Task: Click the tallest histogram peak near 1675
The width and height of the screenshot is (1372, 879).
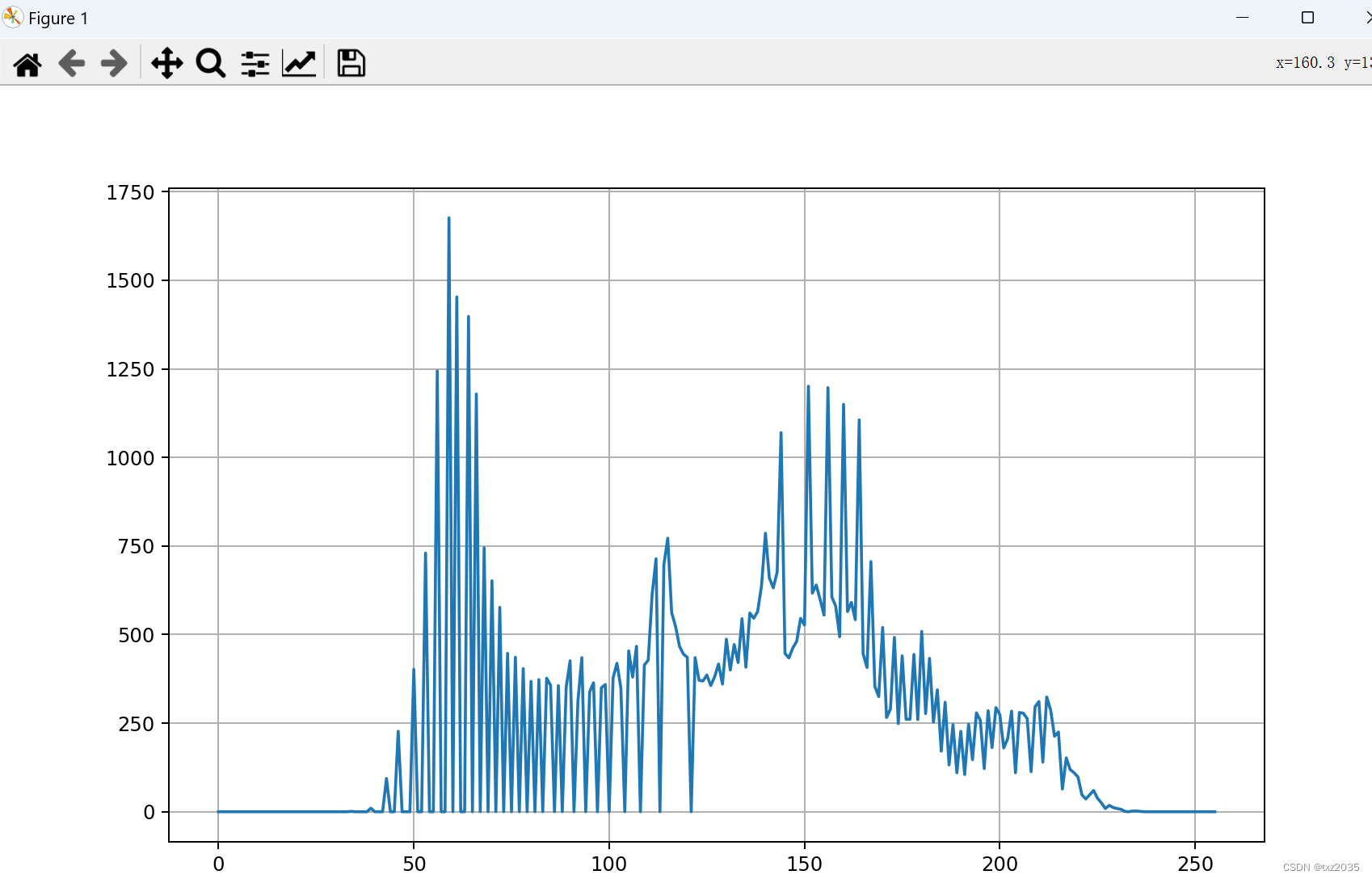Action: [448, 219]
